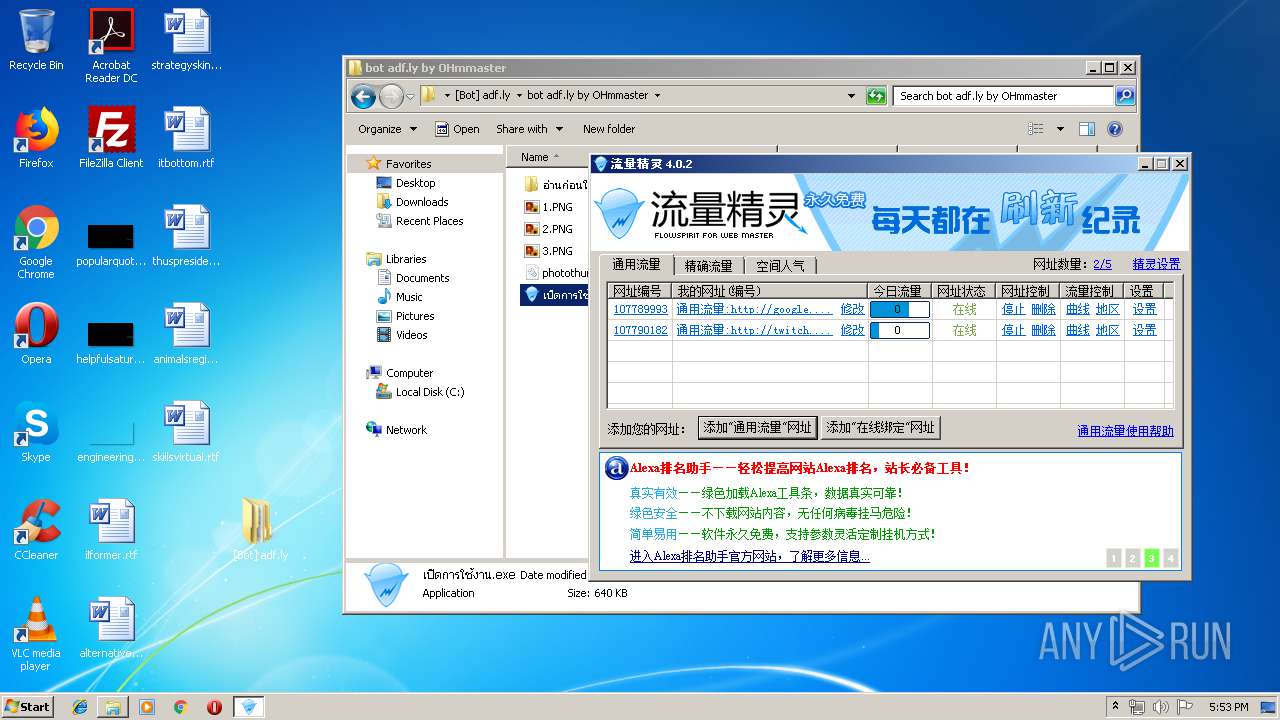Launch VLC media player desktop shortcut
The image size is (1280, 720).
[x=36, y=634]
